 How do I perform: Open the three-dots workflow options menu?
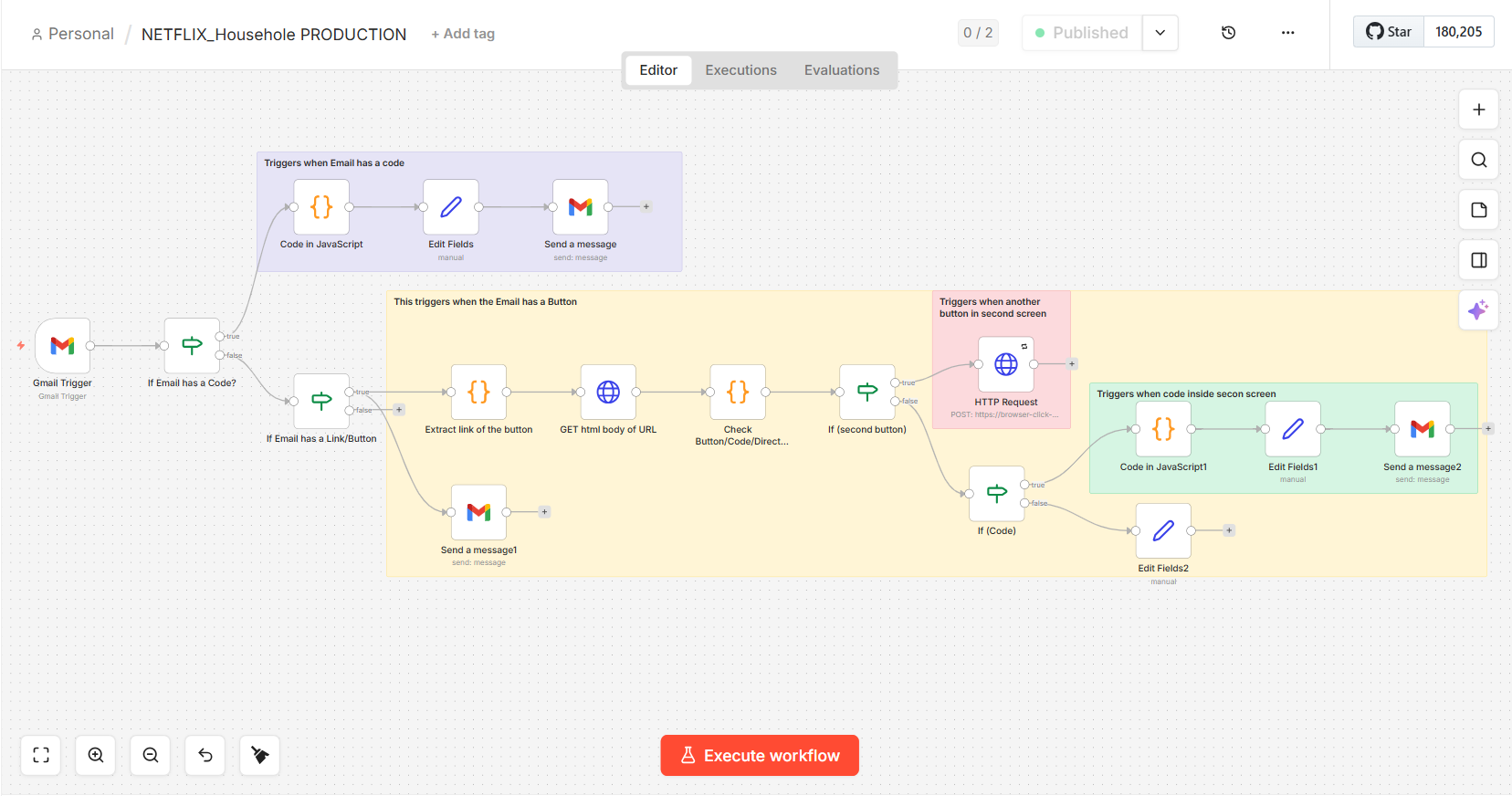[1287, 33]
